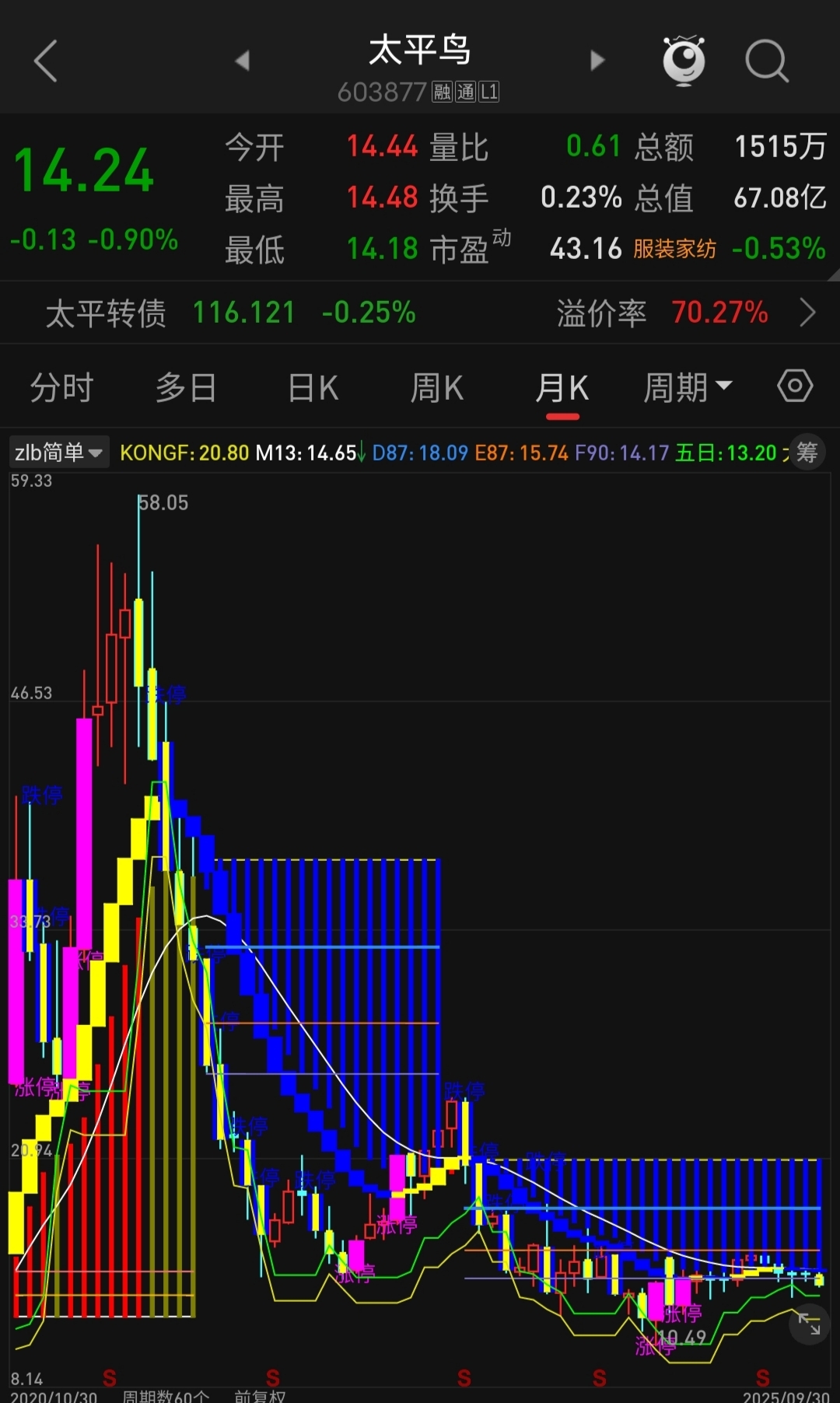This screenshot has width=840, height=1403.
Task: Tap the 太平鸟 stock title
Action: coord(419,50)
